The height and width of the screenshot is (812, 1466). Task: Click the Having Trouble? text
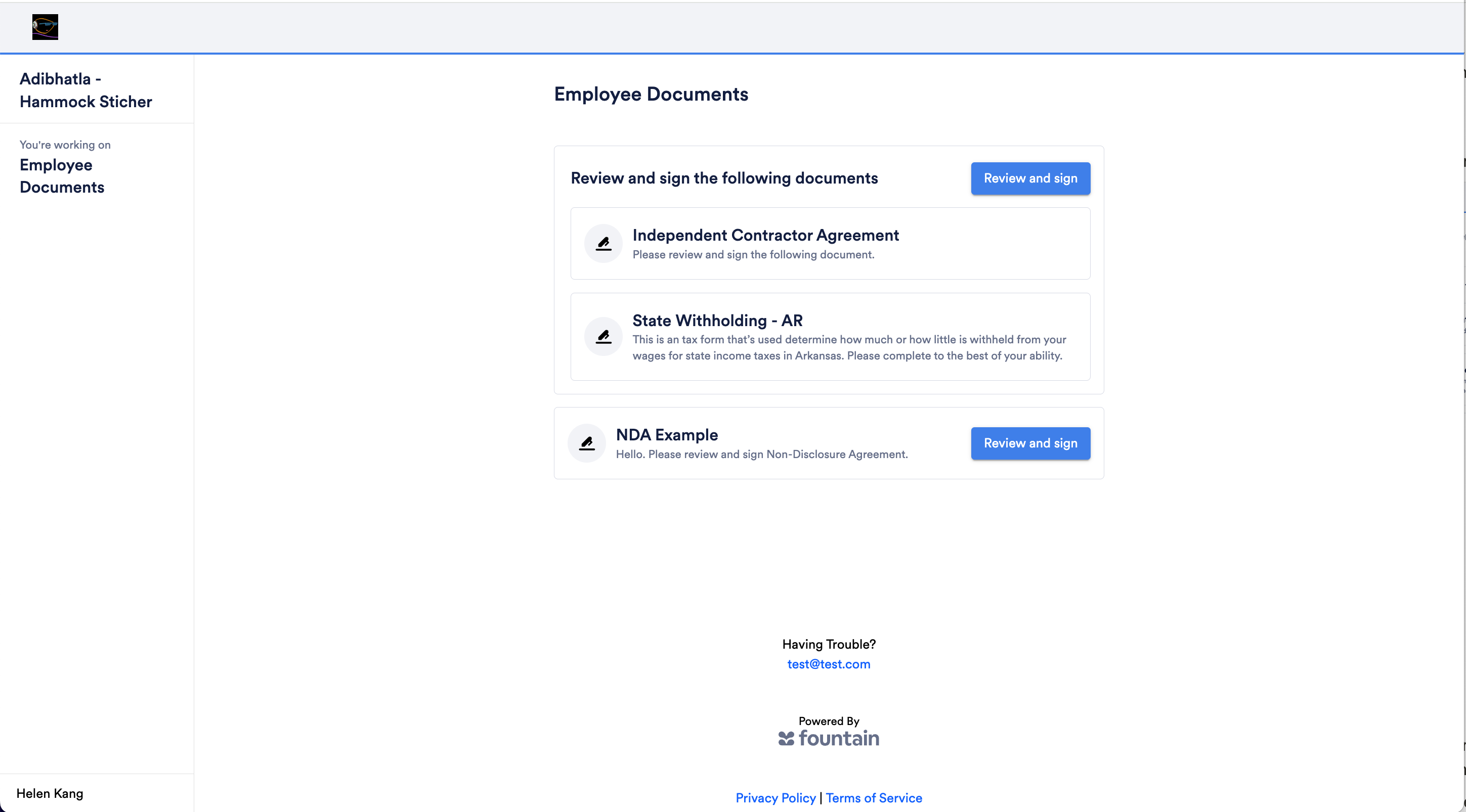(829, 644)
